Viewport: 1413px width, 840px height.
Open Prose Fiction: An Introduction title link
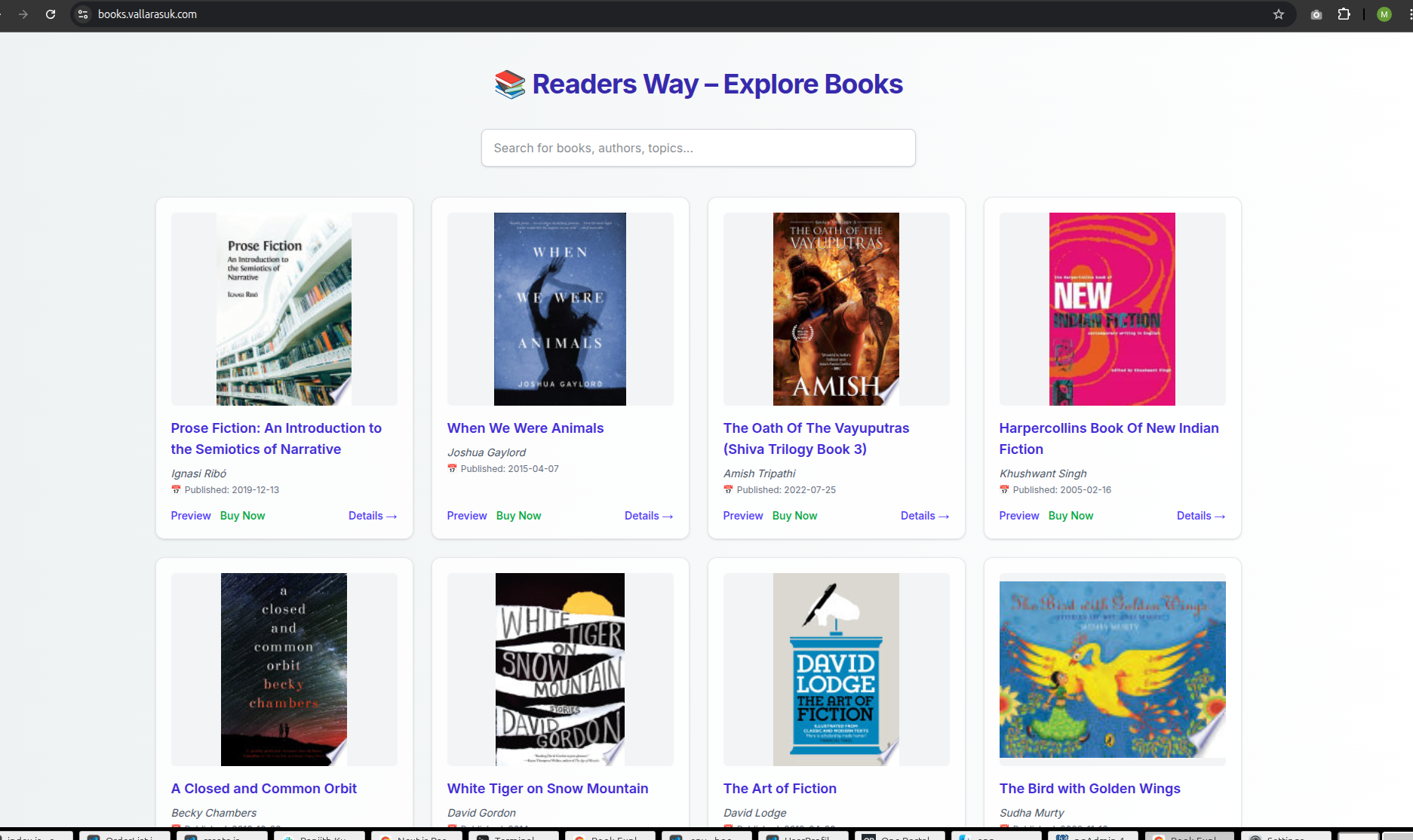pos(276,438)
